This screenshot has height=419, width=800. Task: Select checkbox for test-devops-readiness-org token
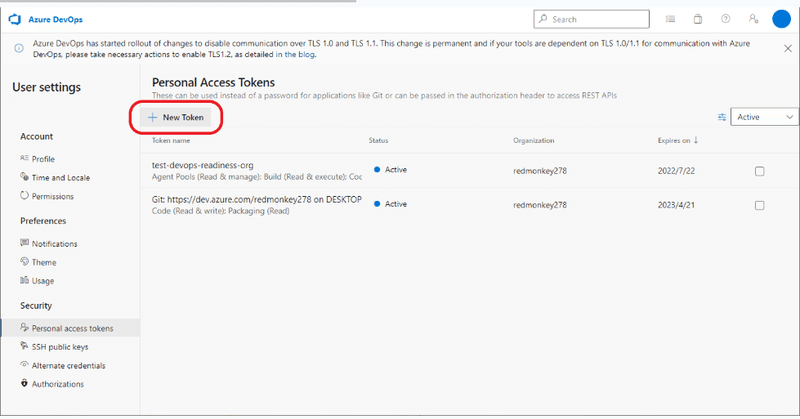[759, 171]
